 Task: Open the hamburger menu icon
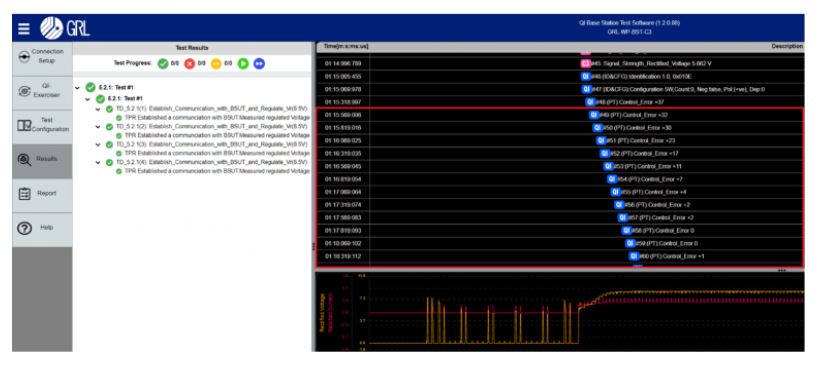[24, 29]
